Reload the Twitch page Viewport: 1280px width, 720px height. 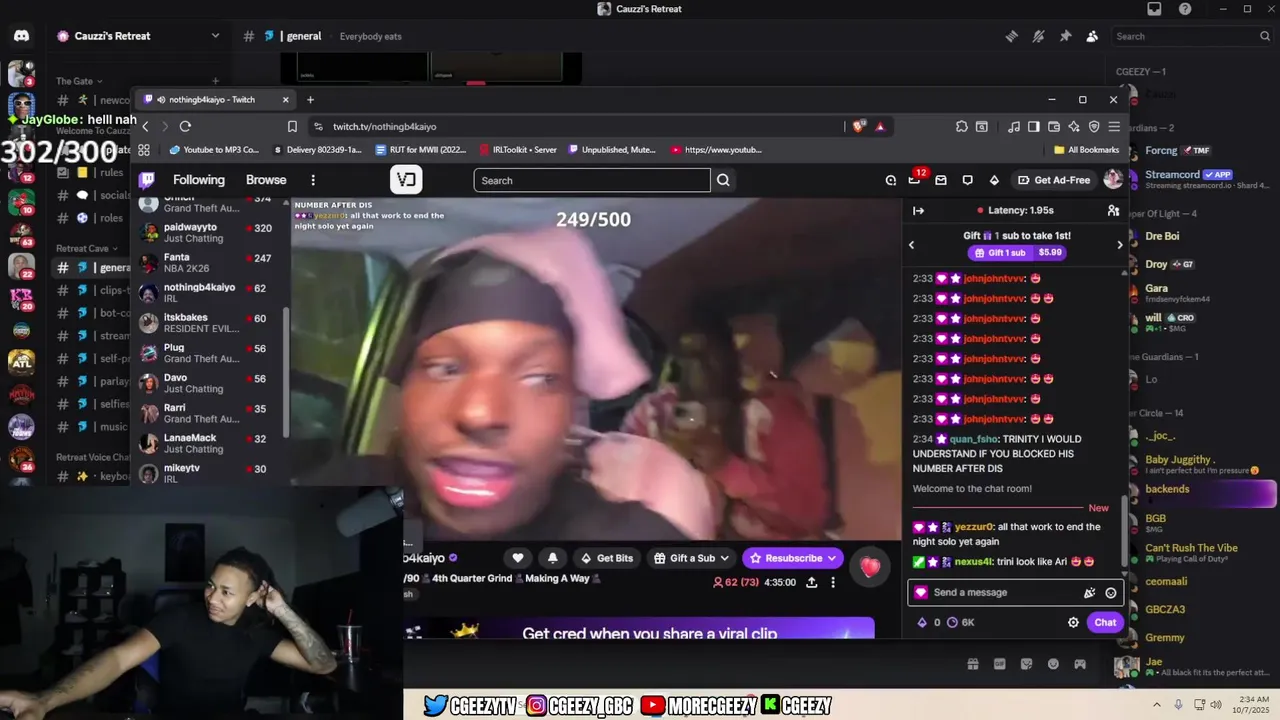tap(185, 126)
